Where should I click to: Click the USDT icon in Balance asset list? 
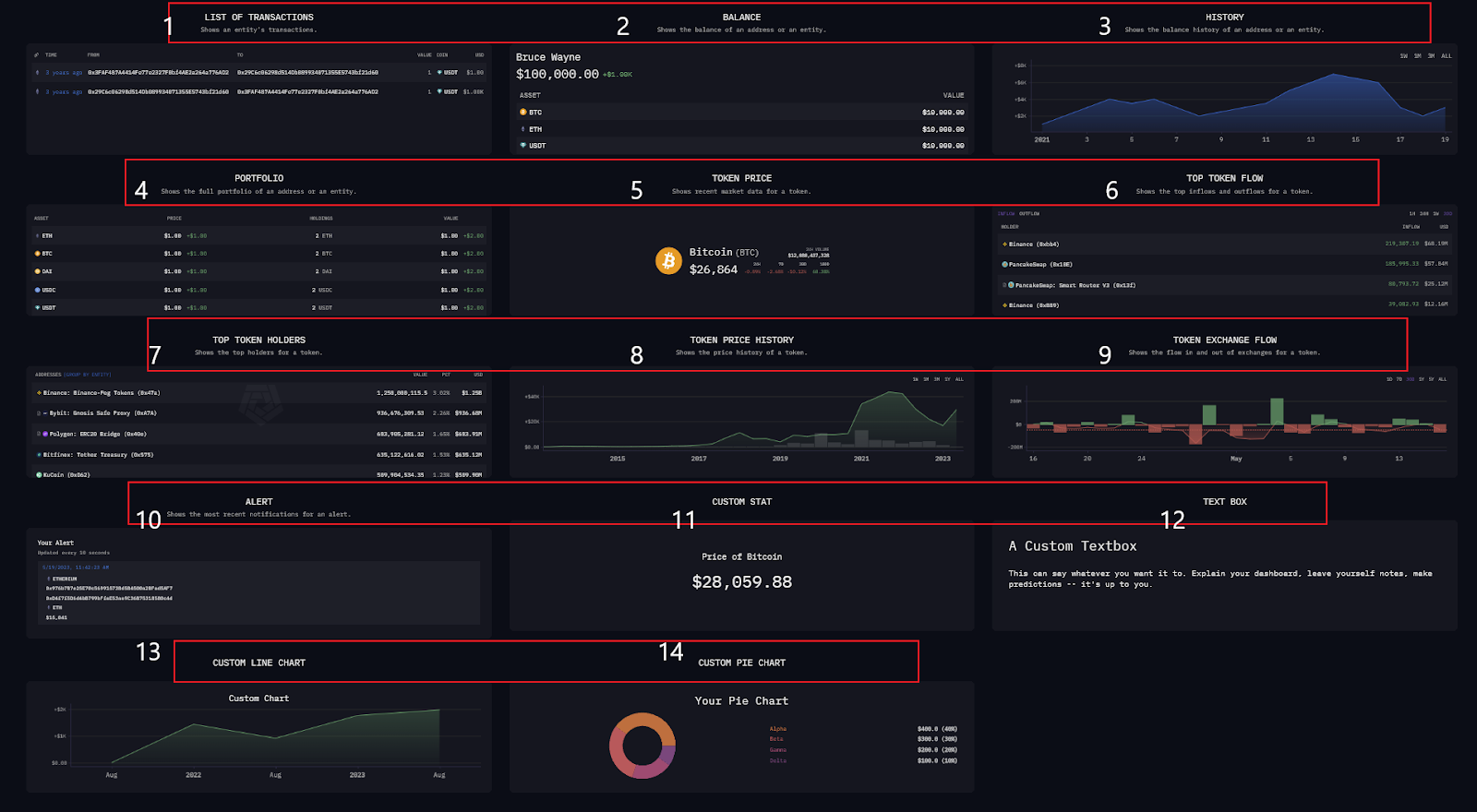[523, 145]
